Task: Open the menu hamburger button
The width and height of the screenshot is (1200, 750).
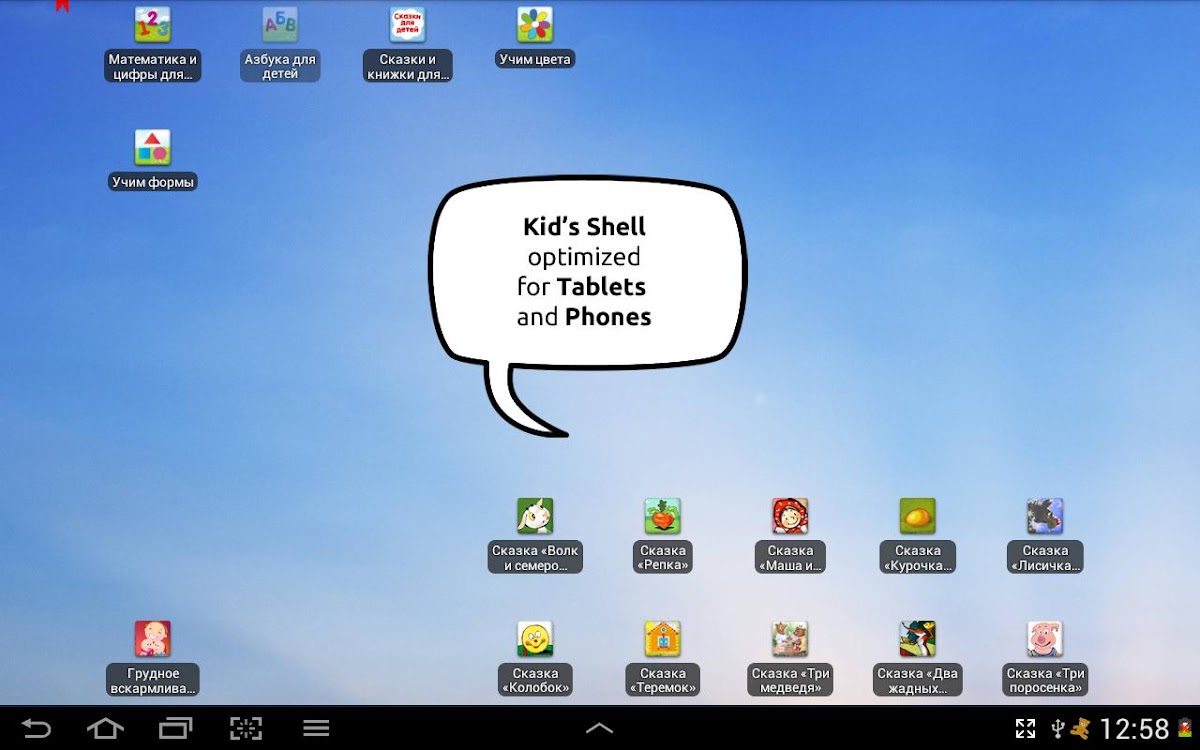Action: [x=317, y=728]
